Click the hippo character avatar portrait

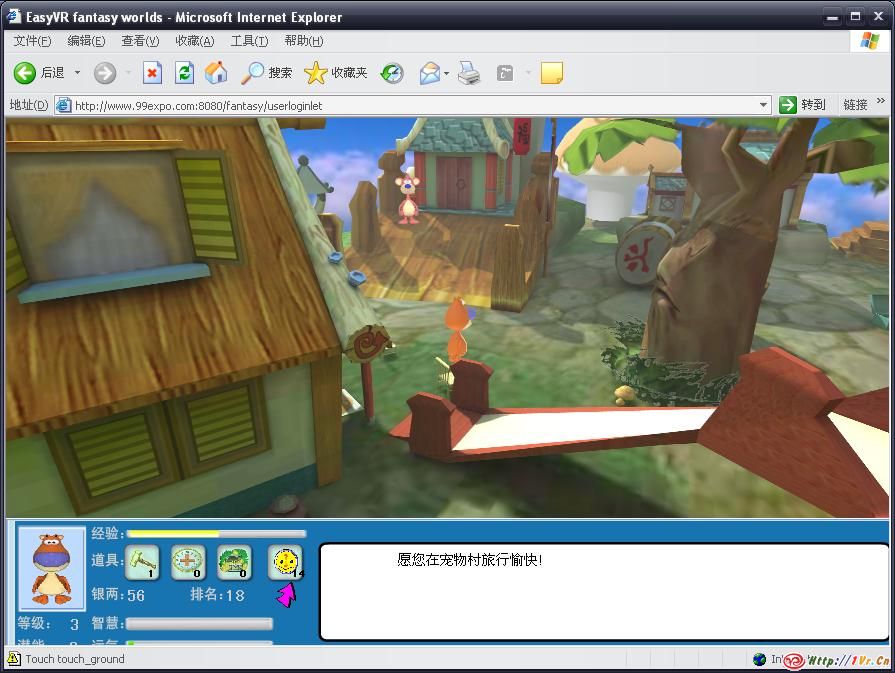click(52, 568)
